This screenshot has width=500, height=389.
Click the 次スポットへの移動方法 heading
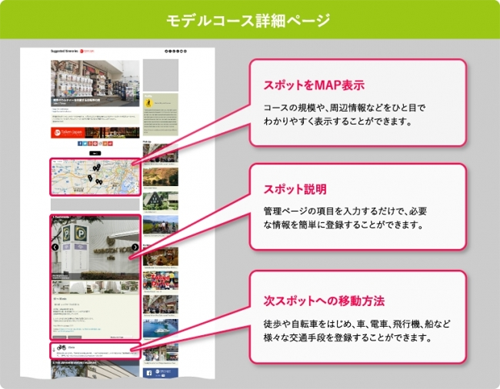(x=324, y=301)
